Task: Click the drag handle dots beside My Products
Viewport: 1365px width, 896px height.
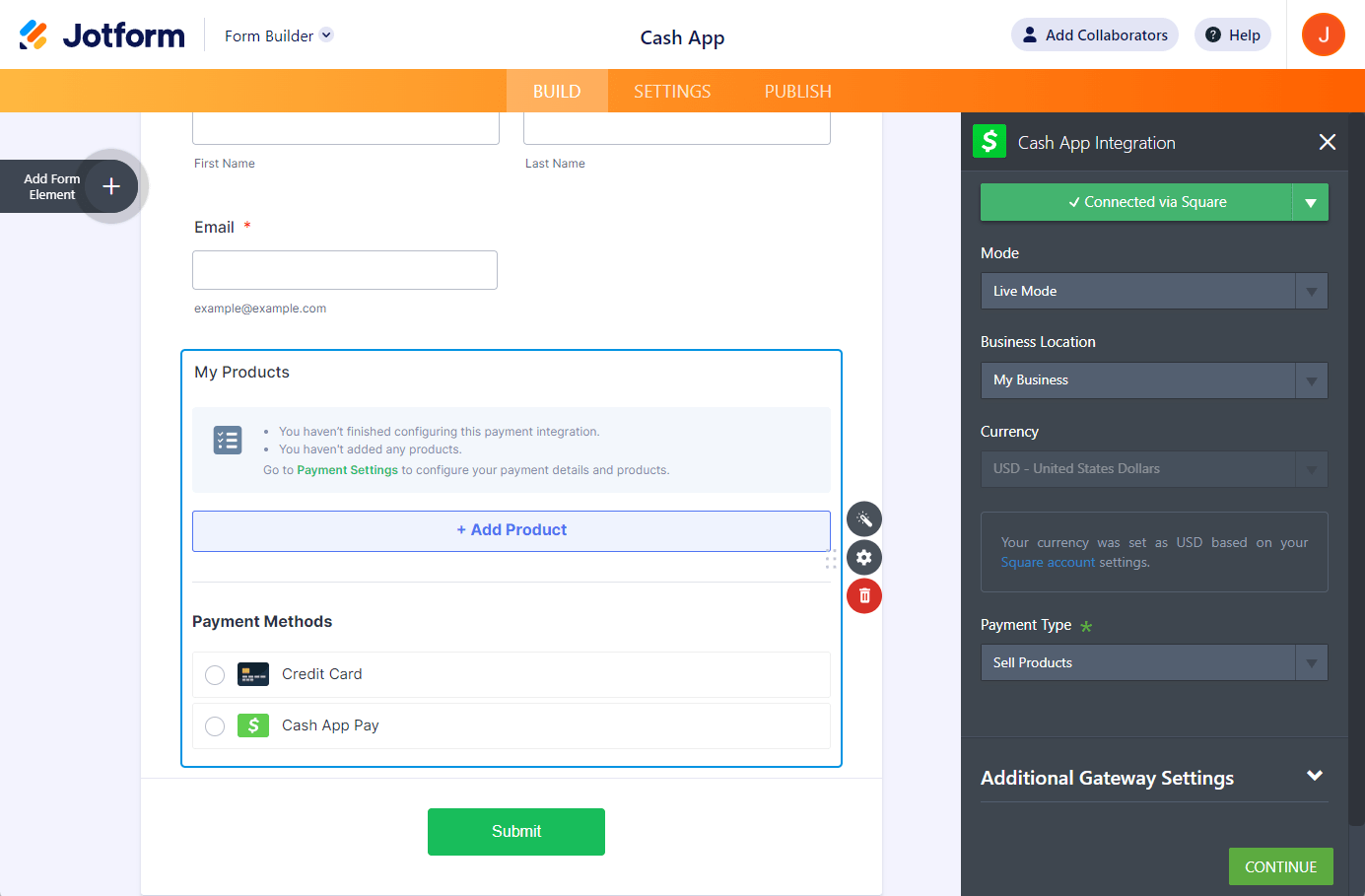Action: pyautogui.click(x=831, y=559)
